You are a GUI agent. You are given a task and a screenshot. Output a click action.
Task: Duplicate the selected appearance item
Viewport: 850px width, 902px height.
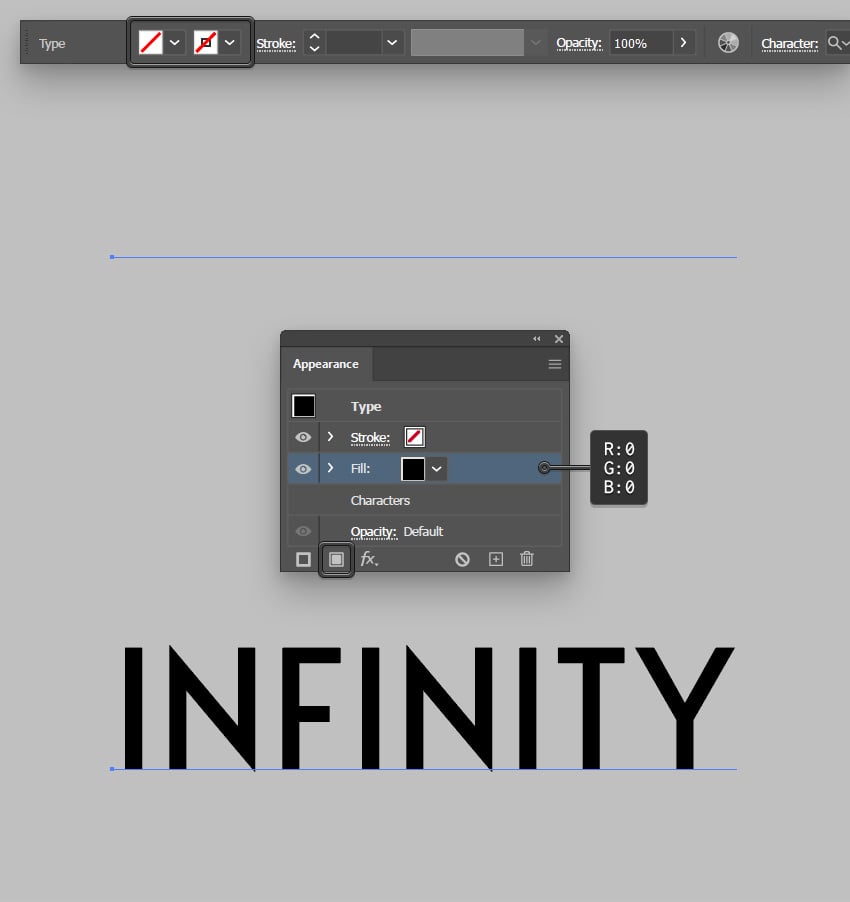[x=495, y=559]
